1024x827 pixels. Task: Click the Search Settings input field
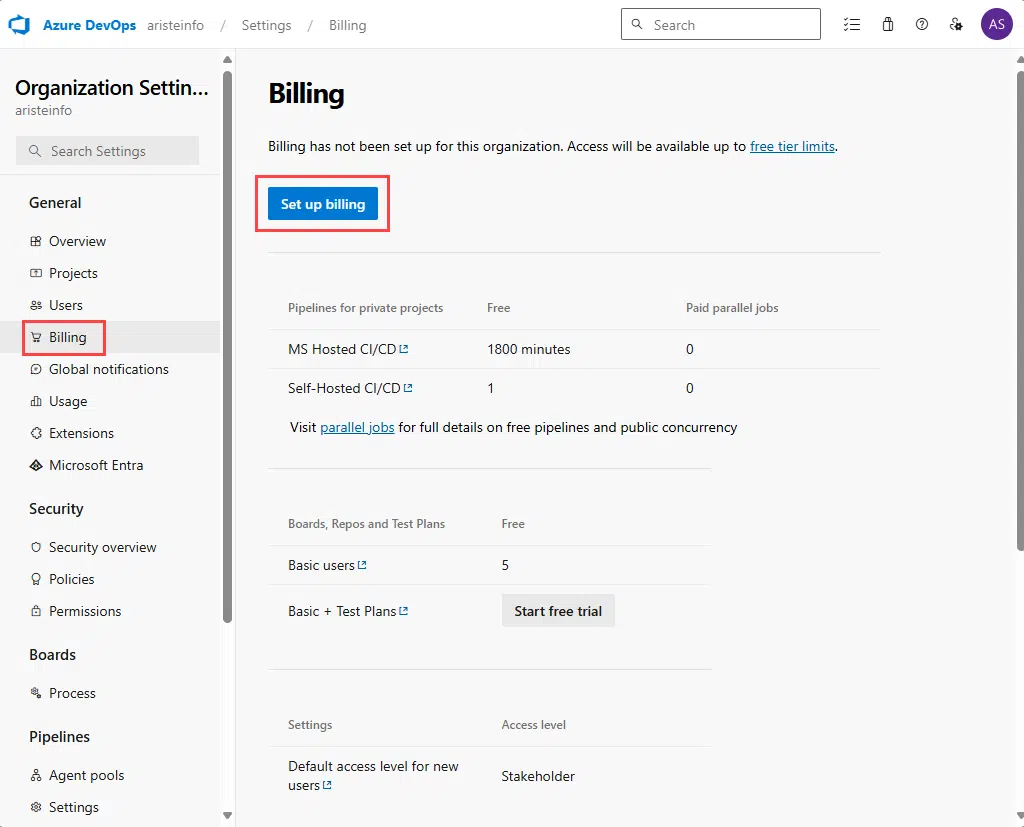[x=107, y=150]
